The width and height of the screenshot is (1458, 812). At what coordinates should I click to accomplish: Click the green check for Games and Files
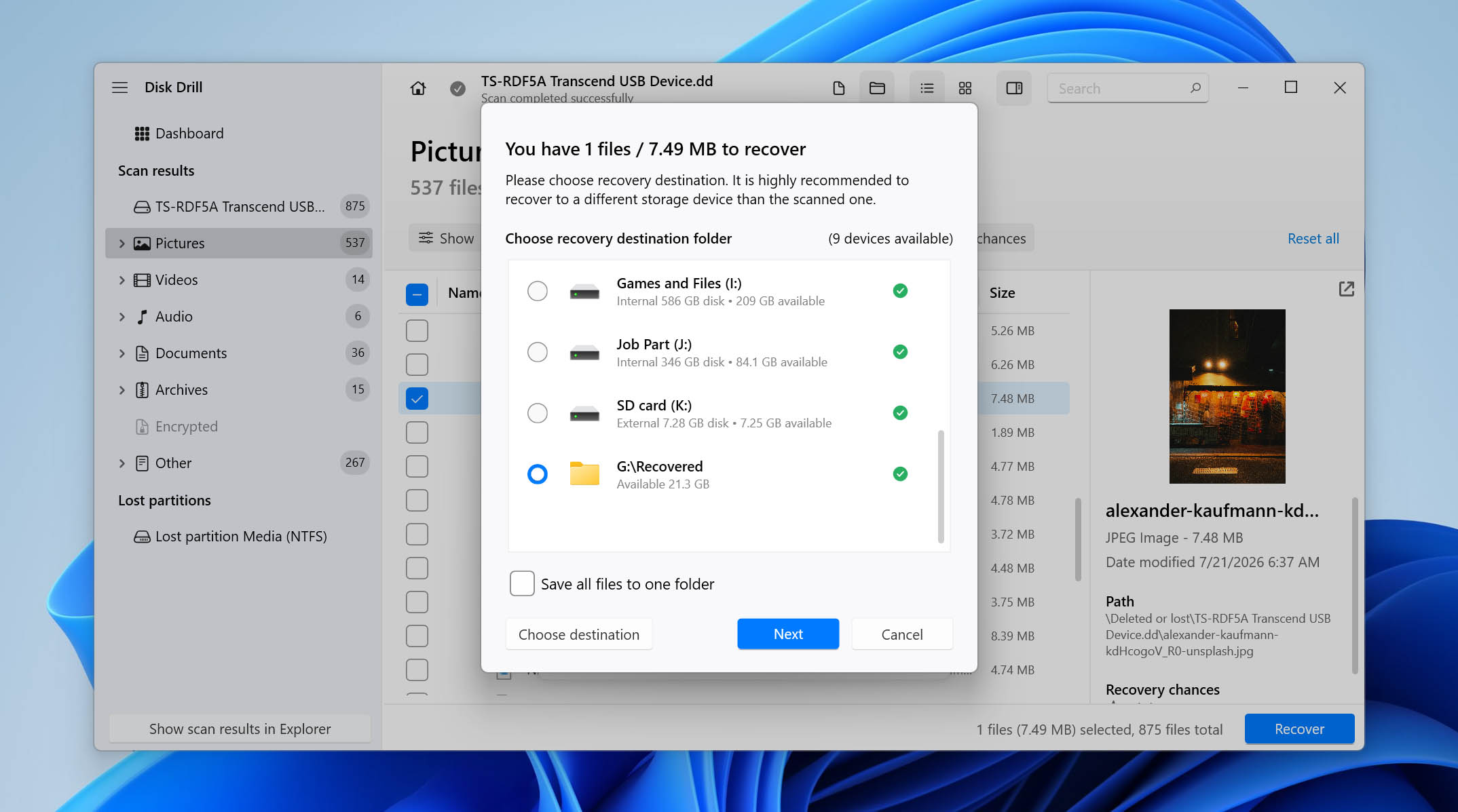click(x=900, y=291)
